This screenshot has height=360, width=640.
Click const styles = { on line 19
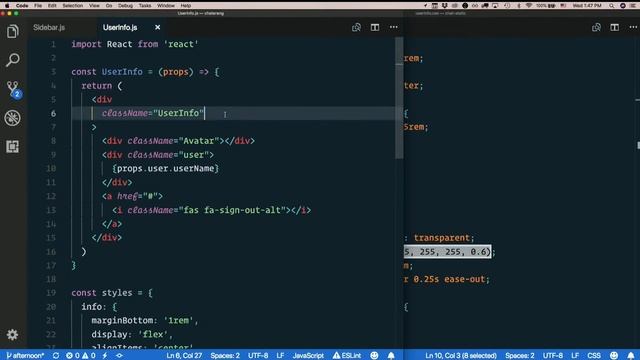point(112,293)
